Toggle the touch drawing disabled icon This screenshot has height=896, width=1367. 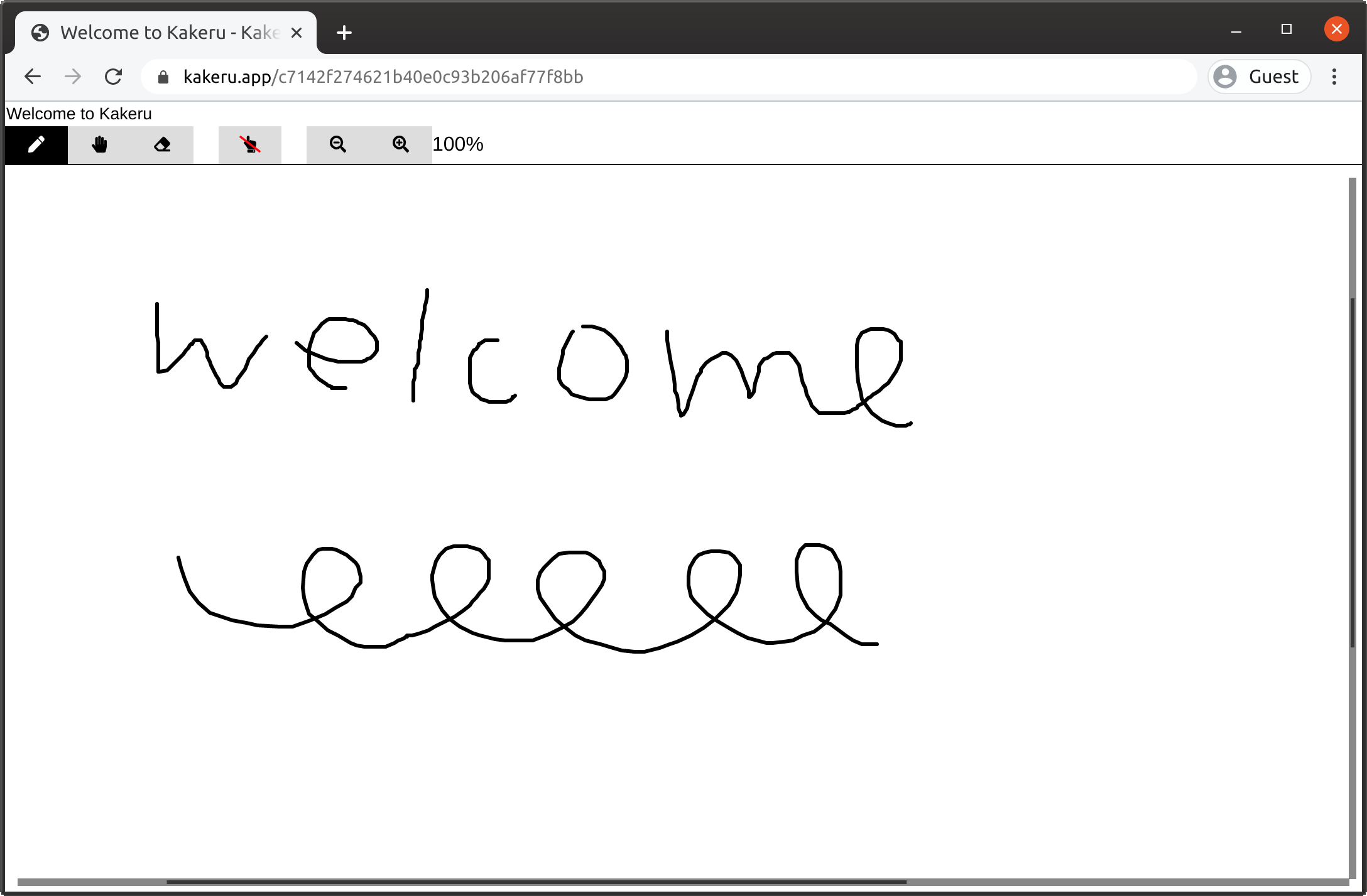[x=250, y=144]
